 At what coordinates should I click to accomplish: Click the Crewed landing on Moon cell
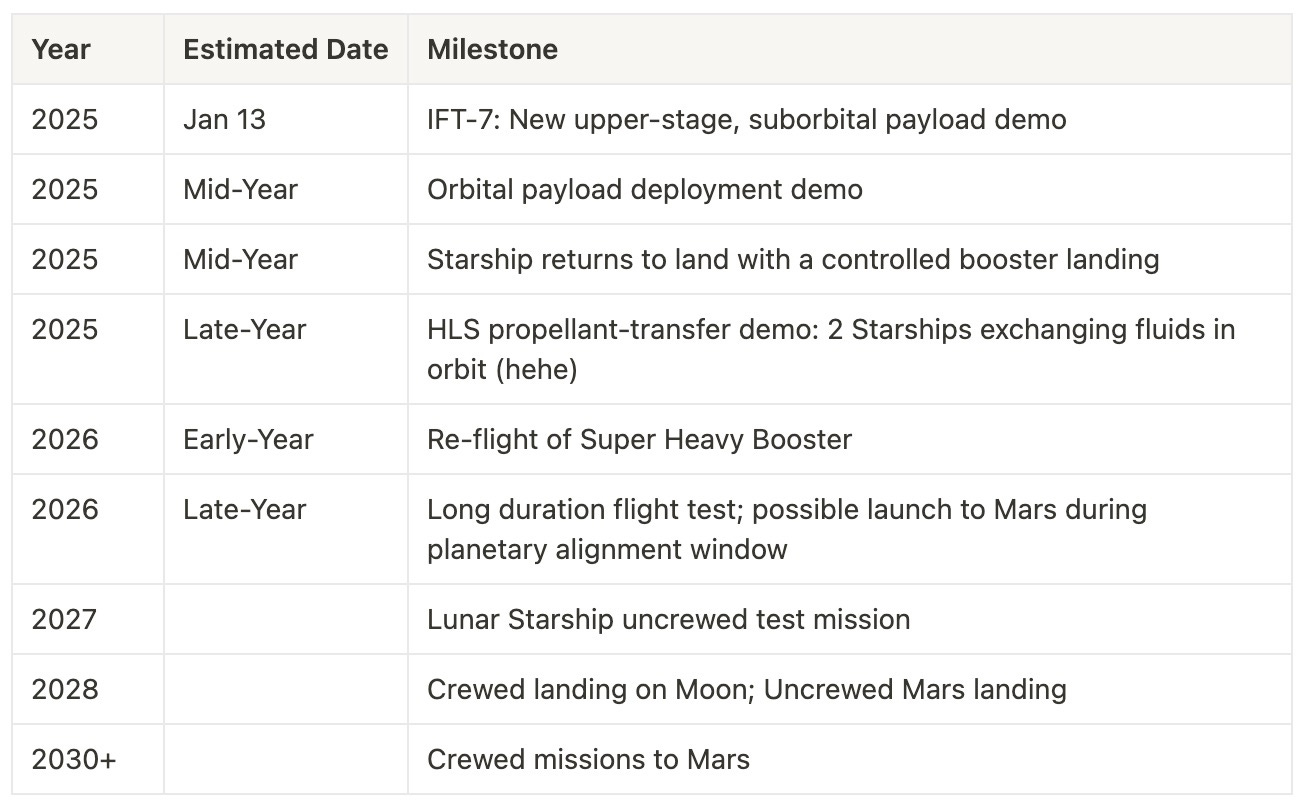(849, 690)
